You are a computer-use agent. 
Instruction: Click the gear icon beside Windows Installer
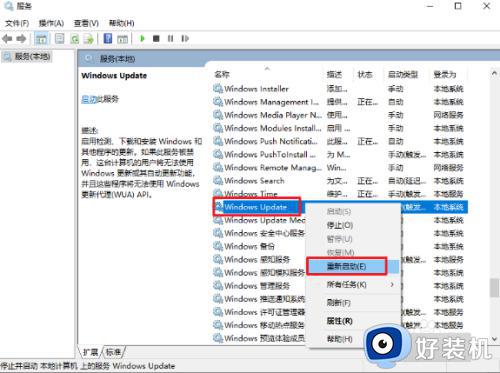pyautogui.click(x=218, y=89)
